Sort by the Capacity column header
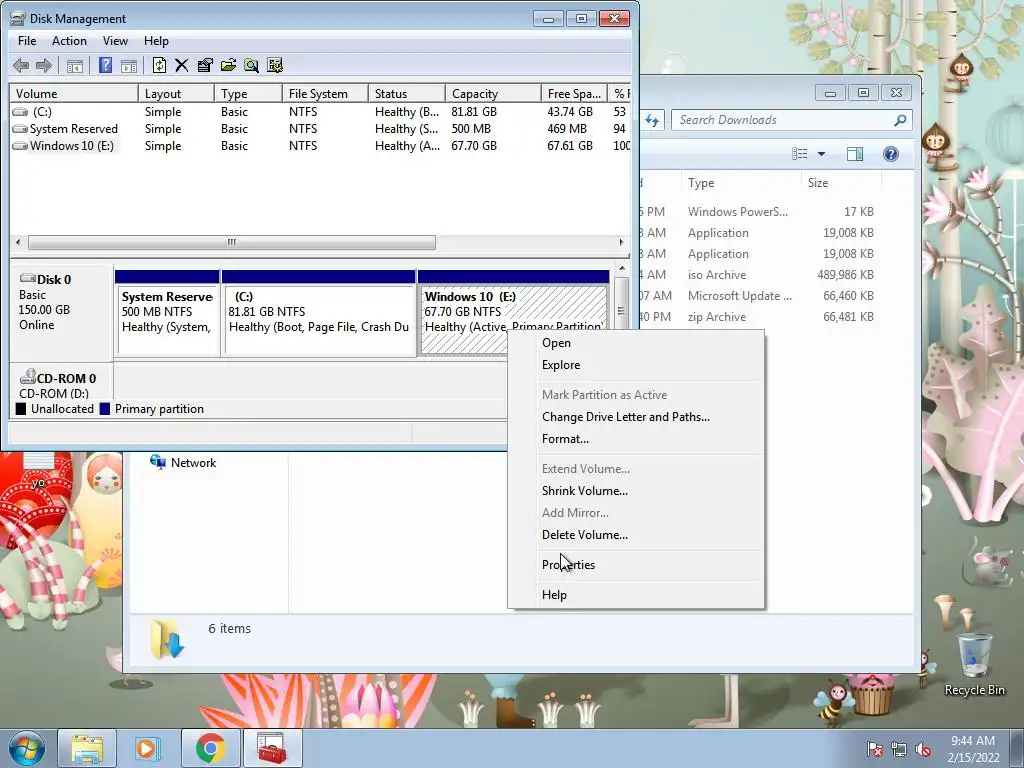 (x=493, y=93)
